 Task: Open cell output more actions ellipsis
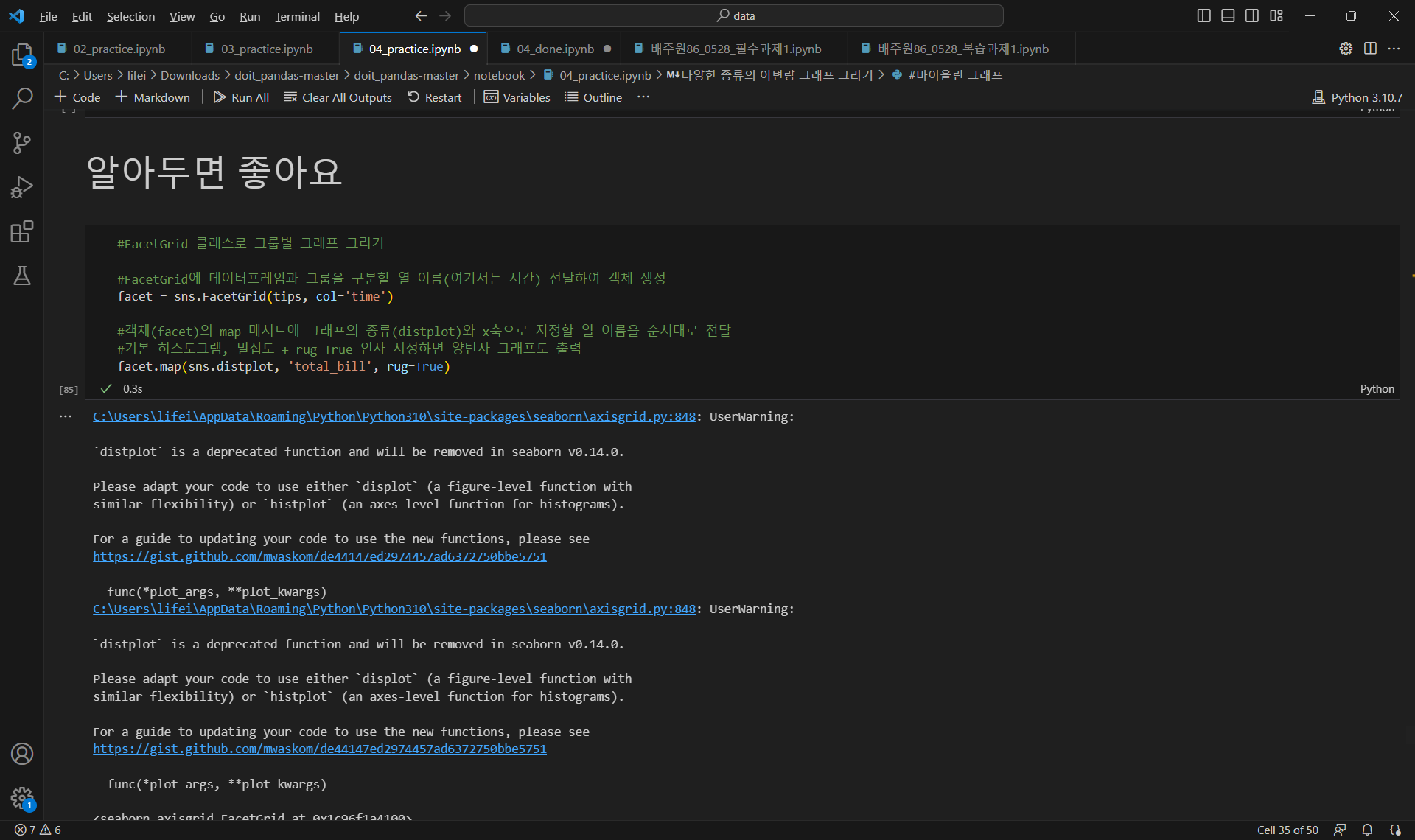(x=66, y=417)
